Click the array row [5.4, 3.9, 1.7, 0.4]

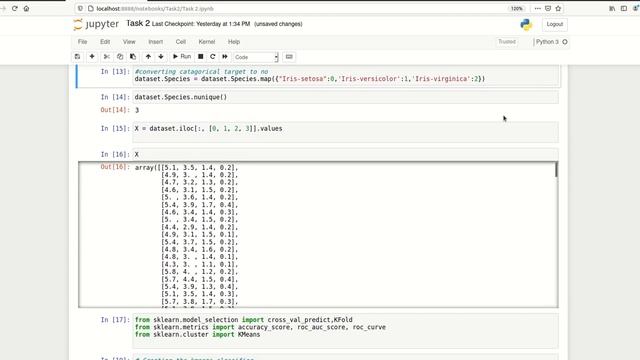click(x=199, y=205)
